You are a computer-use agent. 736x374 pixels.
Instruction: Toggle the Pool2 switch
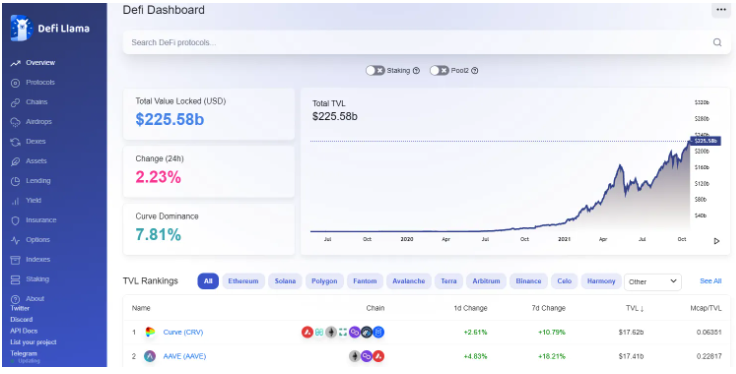click(439, 71)
